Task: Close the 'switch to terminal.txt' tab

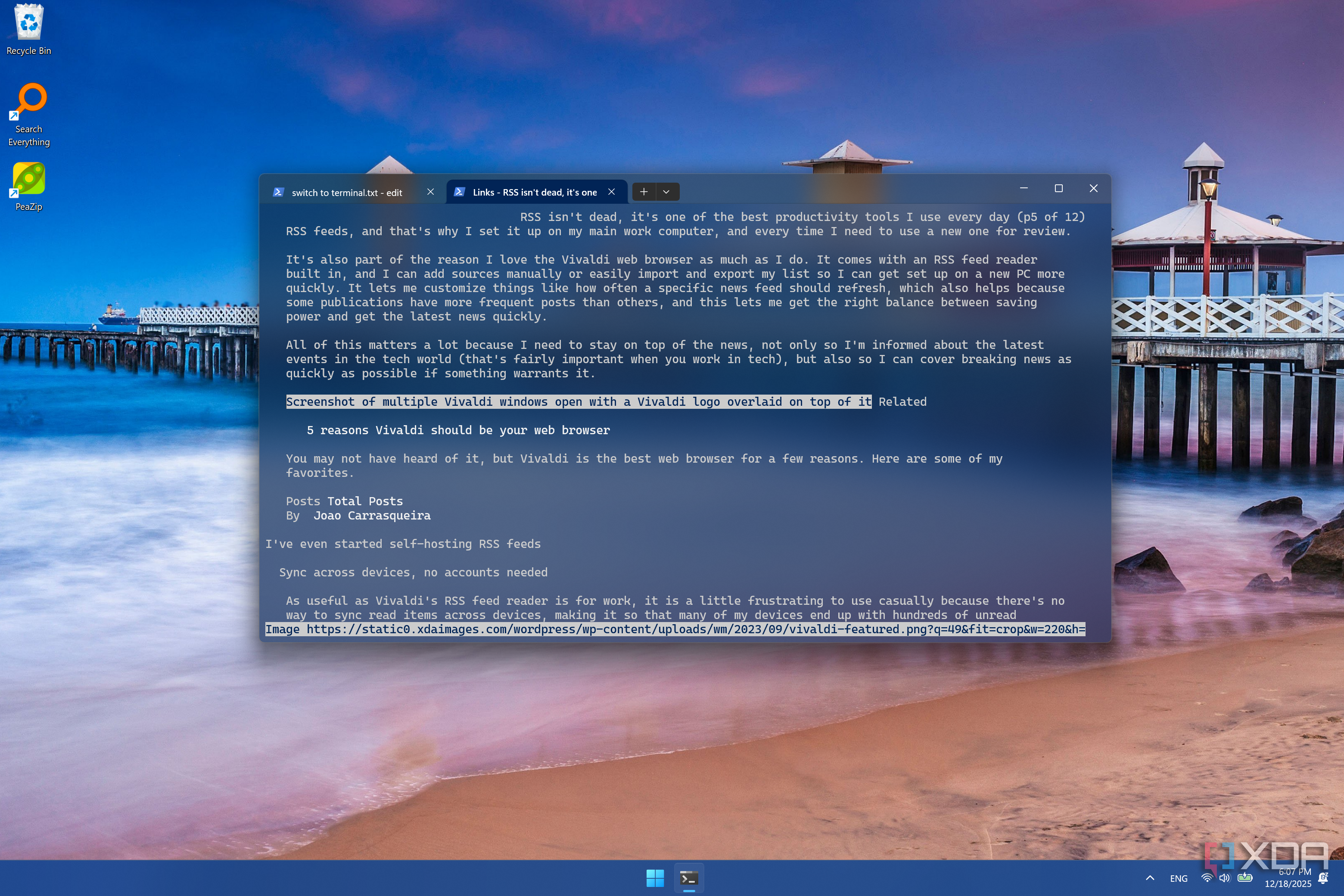Action: 430,192
